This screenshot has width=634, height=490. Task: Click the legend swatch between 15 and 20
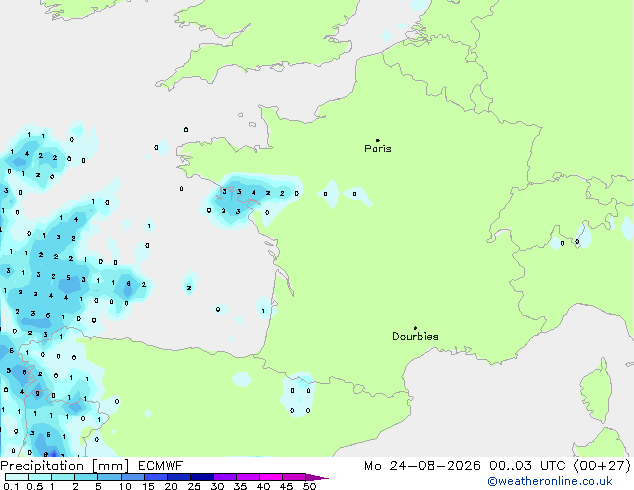coord(156,477)
